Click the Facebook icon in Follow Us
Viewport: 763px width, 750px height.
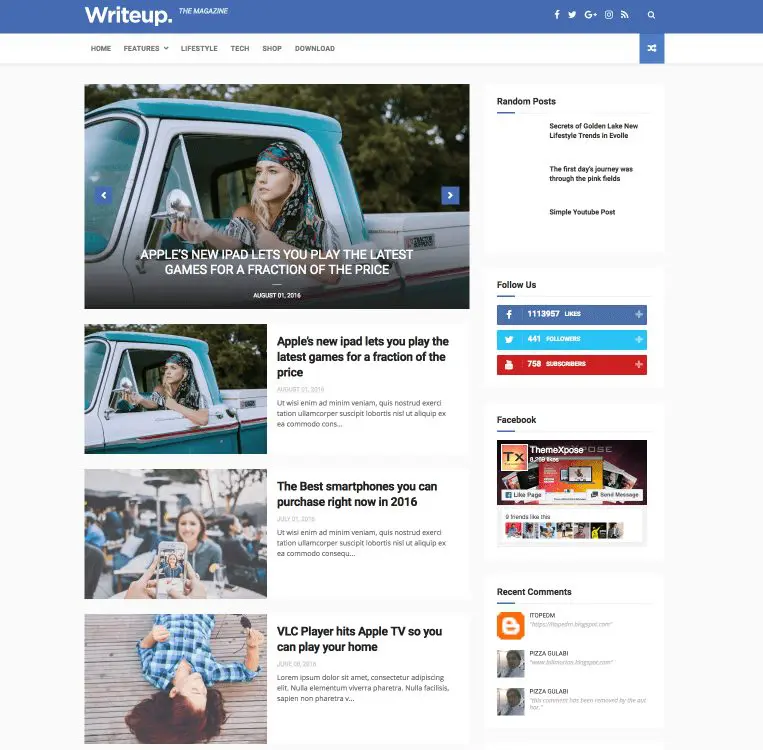tap(509, 314)
